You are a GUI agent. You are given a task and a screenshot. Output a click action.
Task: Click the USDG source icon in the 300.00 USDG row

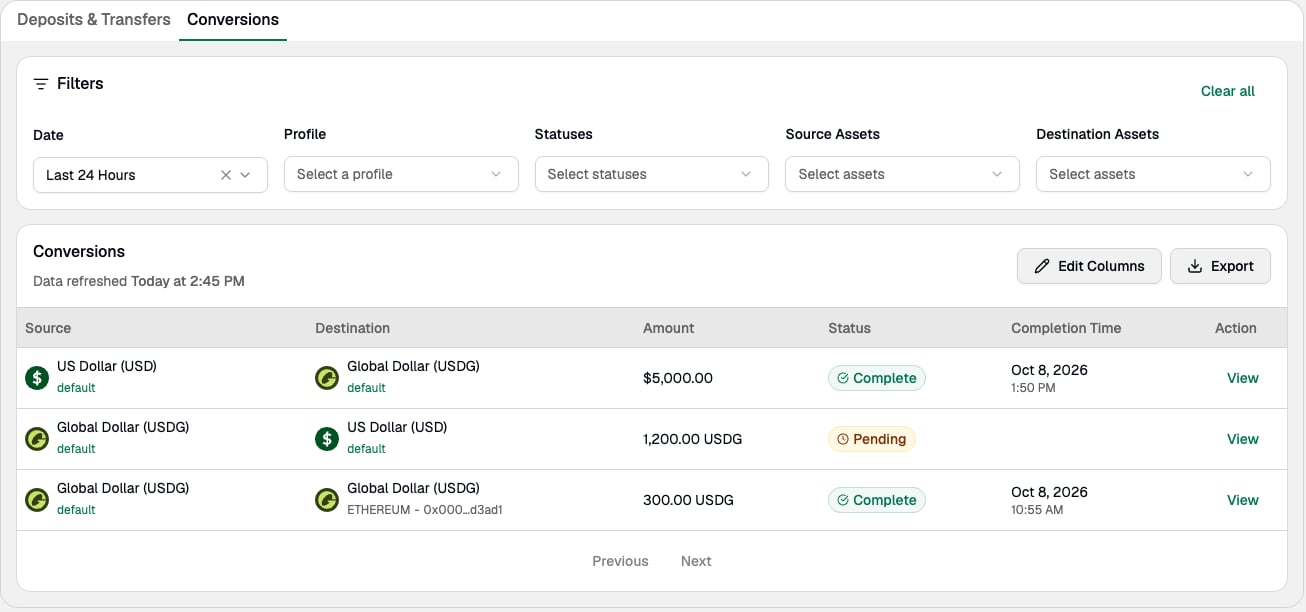click(37, 500)
